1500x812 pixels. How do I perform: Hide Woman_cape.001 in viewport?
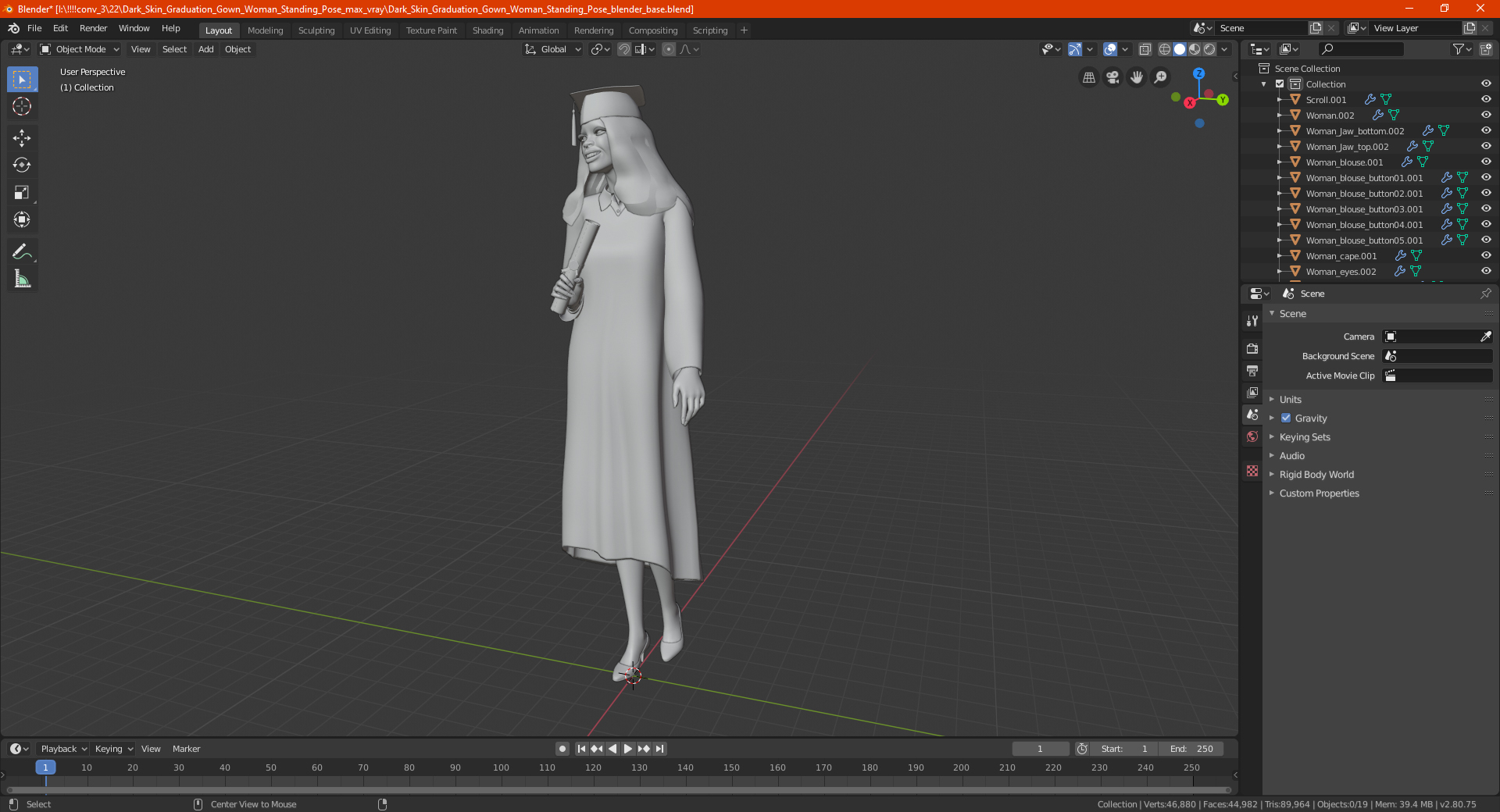tap(1486, 256)
